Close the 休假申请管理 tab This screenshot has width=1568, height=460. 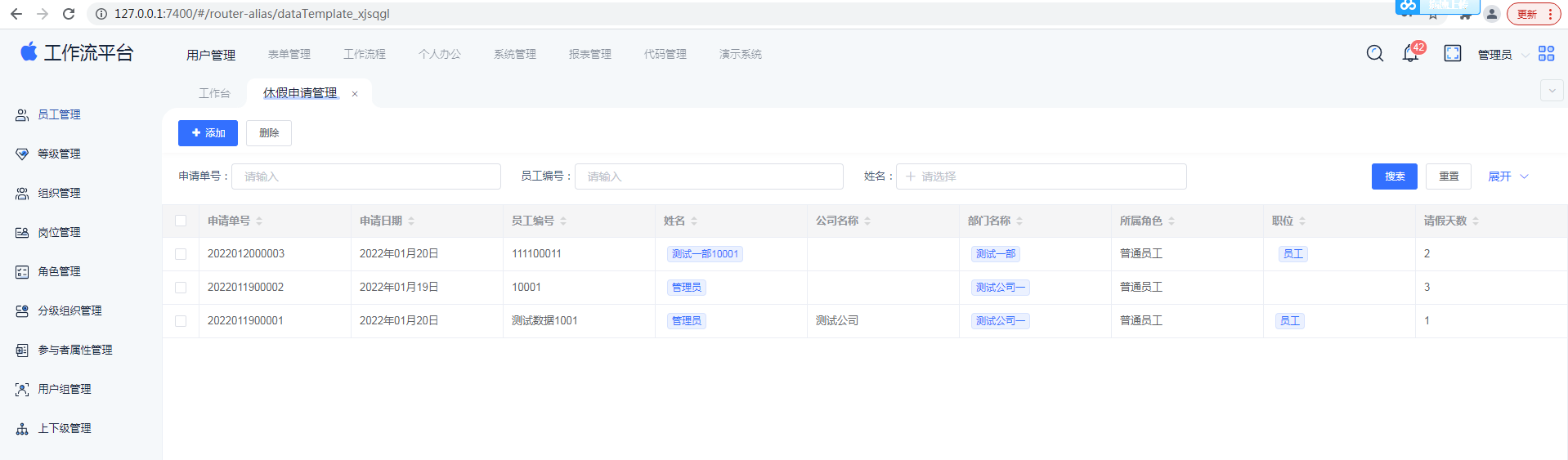(x=355, y=94)
